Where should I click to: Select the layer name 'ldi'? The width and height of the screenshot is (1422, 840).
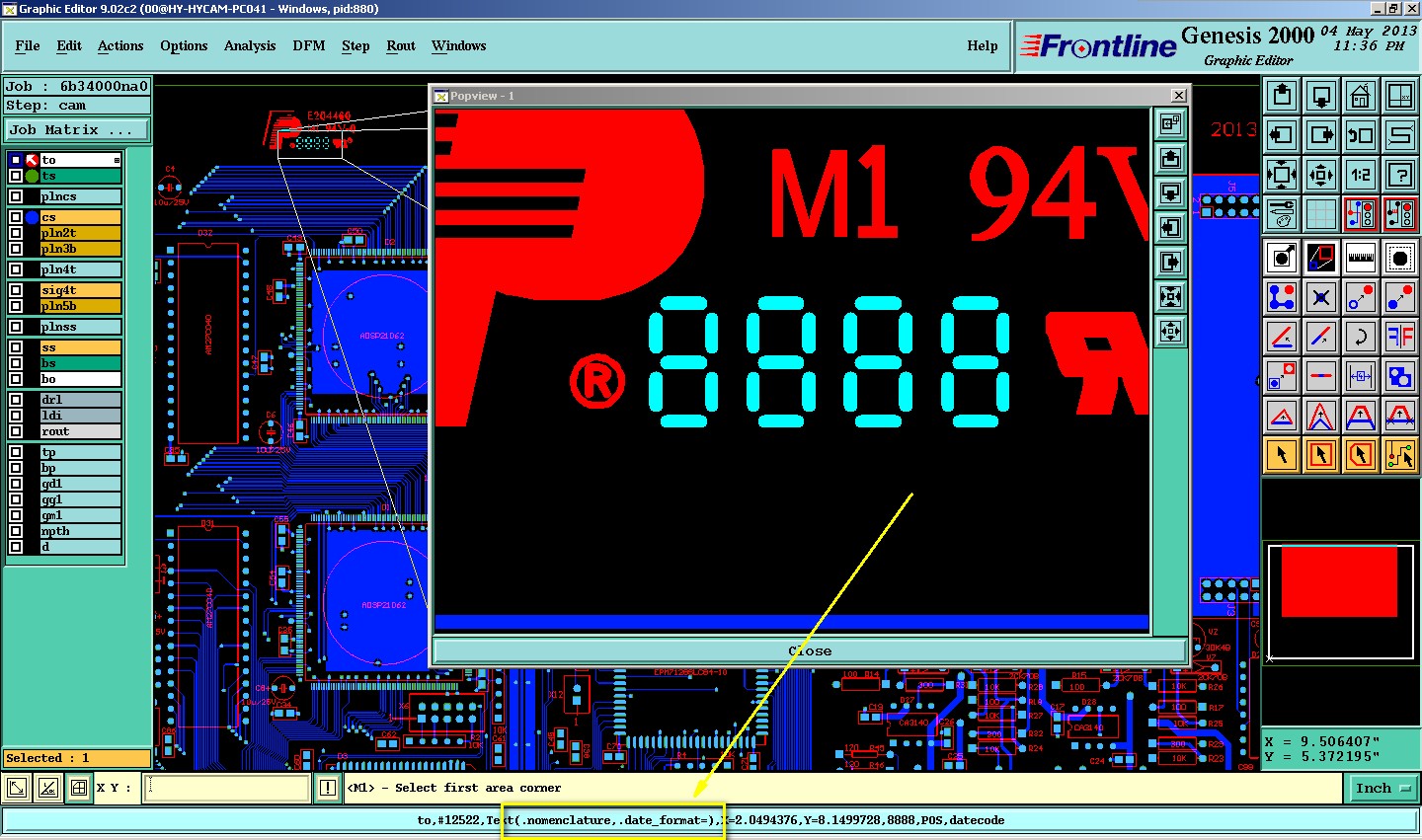tap(80, 416)
